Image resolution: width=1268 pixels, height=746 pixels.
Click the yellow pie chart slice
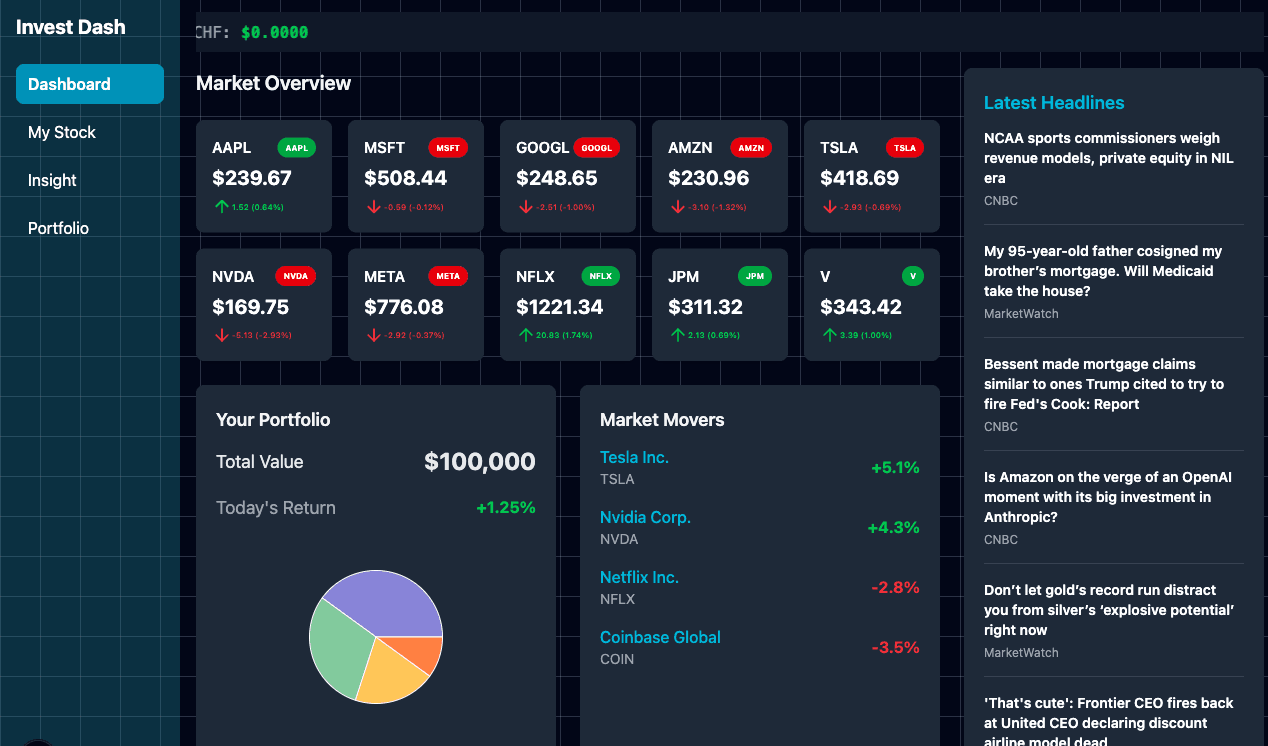pos(393,675)
